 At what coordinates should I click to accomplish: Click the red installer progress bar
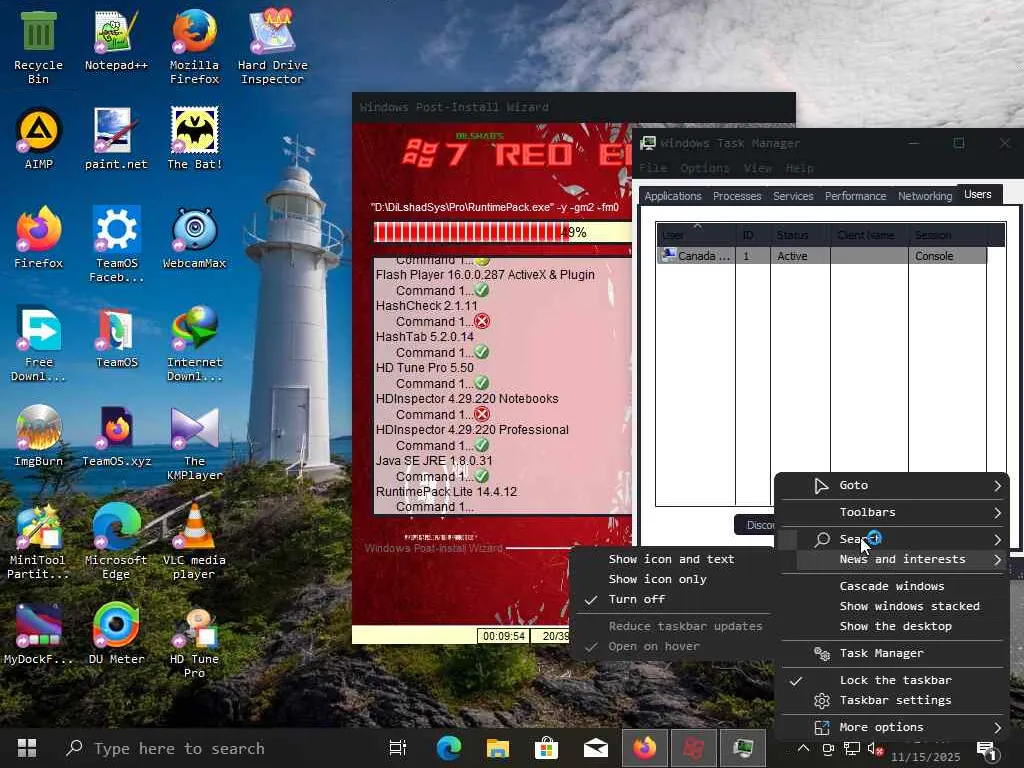[x=503, y=232]
